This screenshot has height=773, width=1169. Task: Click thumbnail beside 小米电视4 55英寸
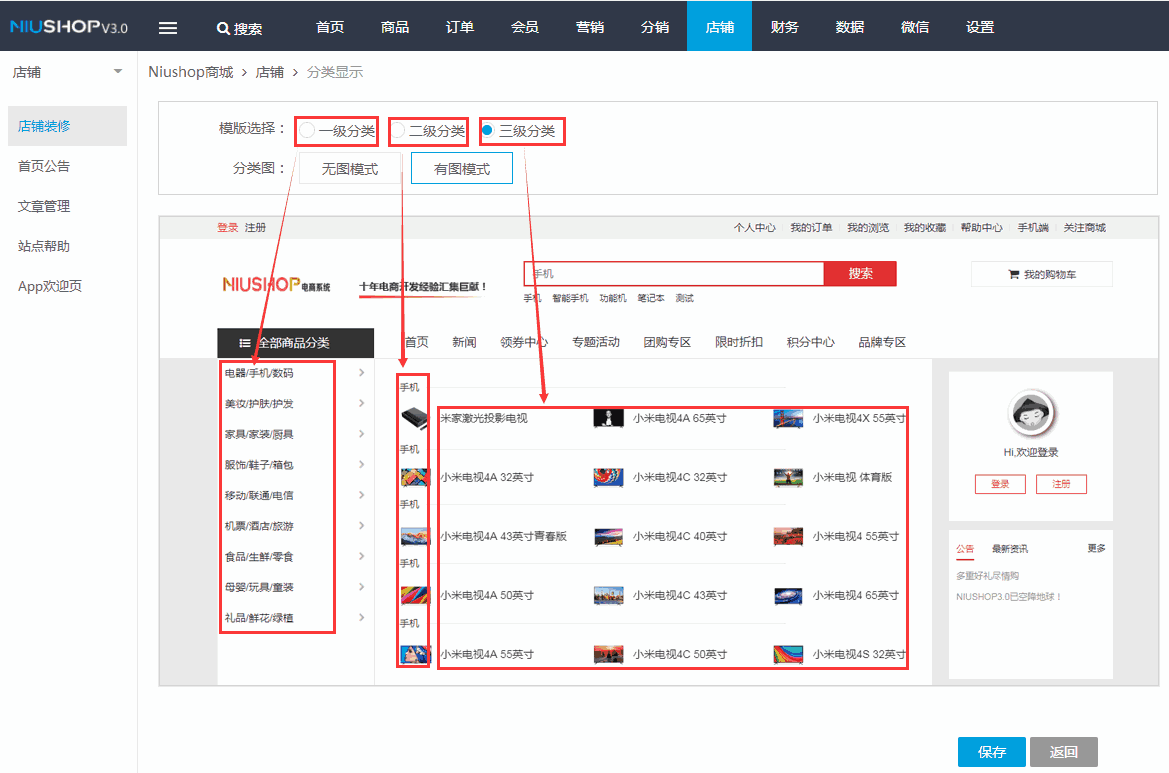pos(788,536)
